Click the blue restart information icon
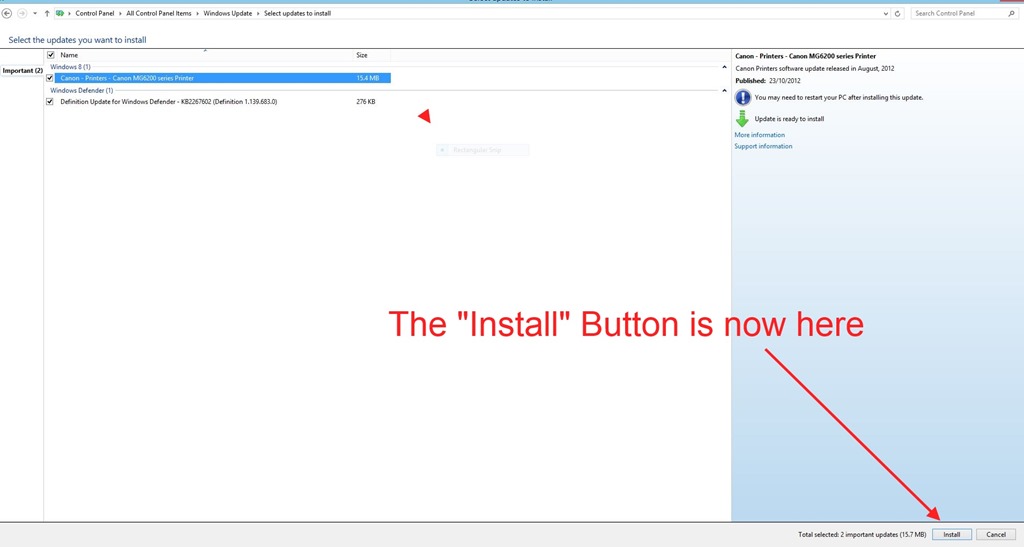 click(743, 98)
